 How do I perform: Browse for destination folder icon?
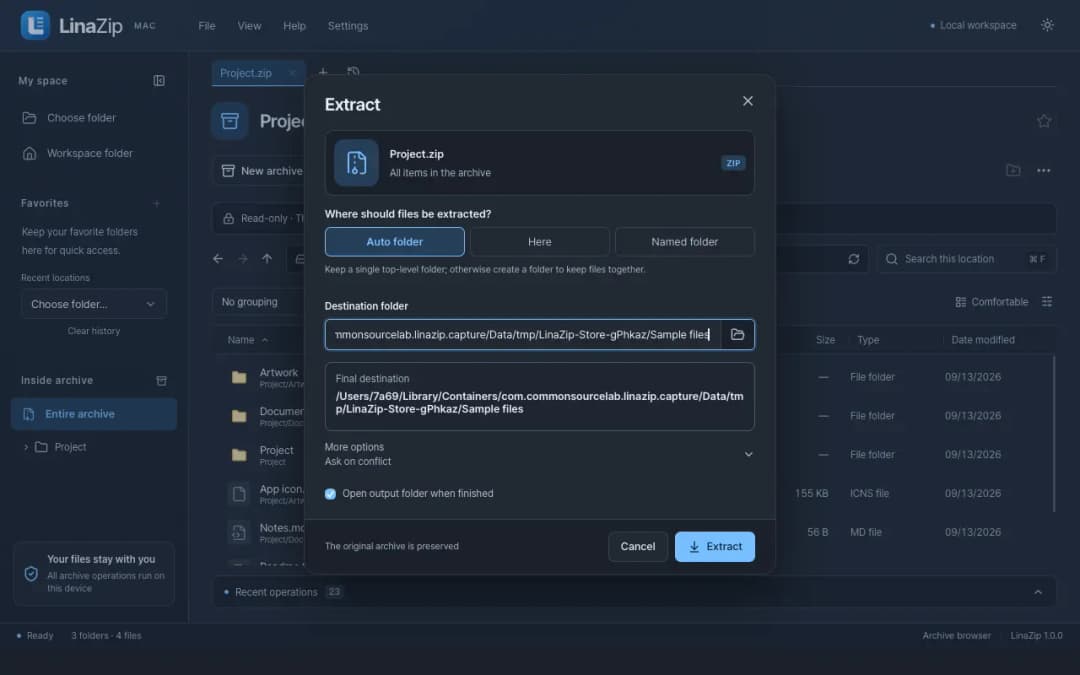(x=737, y=335)
